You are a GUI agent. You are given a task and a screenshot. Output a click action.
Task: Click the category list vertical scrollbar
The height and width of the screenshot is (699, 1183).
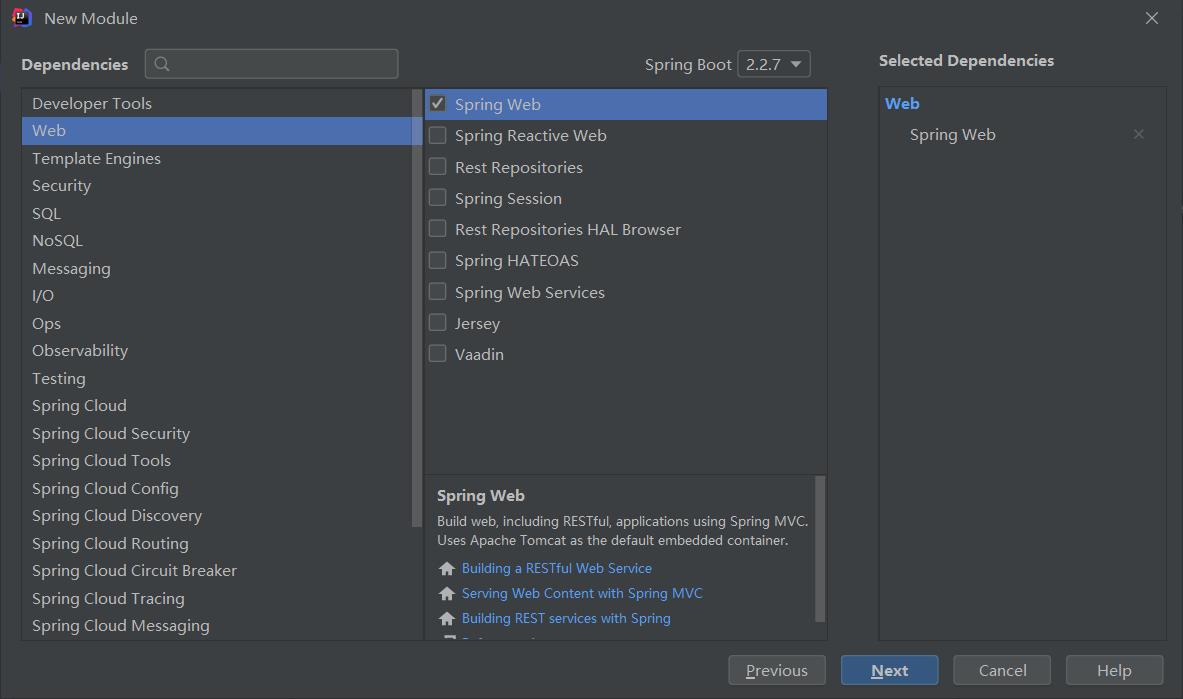coord(417,308)
